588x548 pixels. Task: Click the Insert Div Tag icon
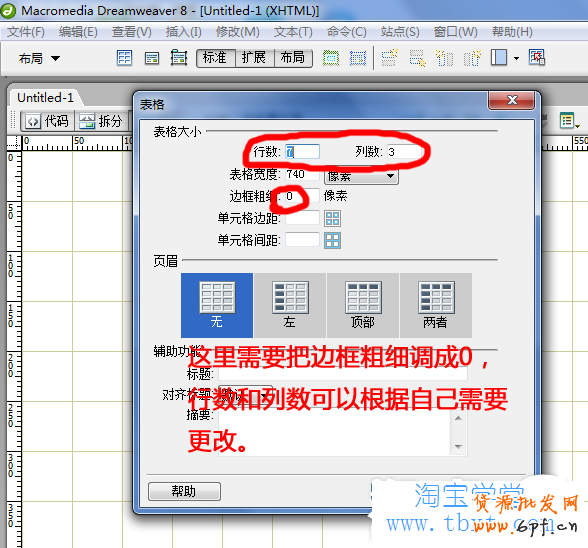click(152, 58)
